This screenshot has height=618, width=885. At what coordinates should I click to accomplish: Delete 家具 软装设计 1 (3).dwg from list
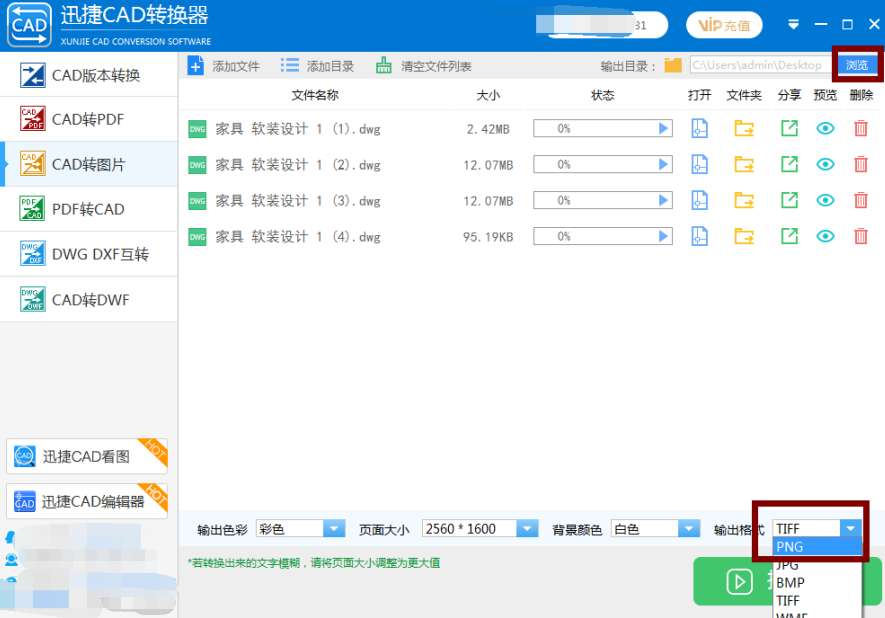point(861,200)
